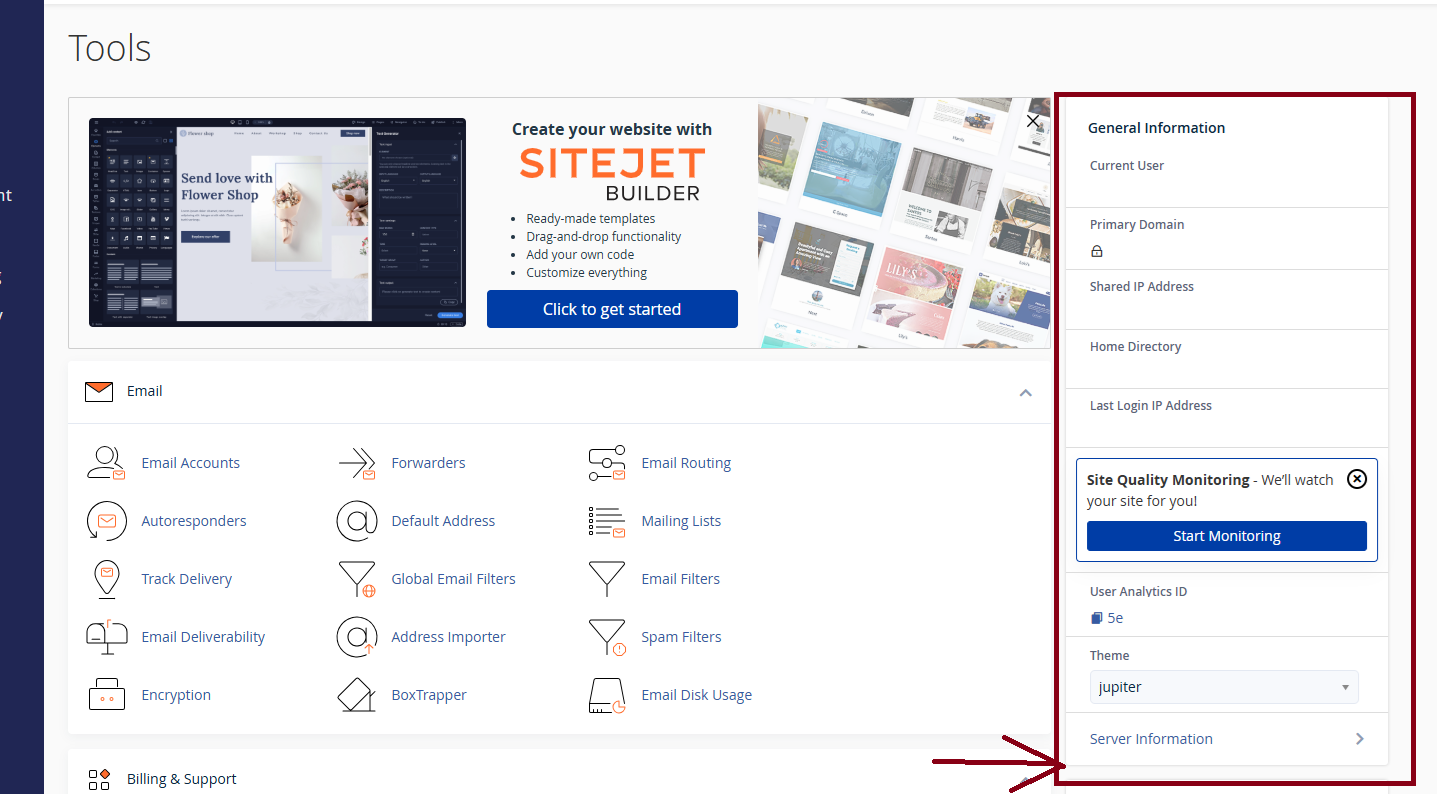Click the Primary Domain padlock icon
The width and height of the screenshot is (1437, 794).
pos(1097,251)
